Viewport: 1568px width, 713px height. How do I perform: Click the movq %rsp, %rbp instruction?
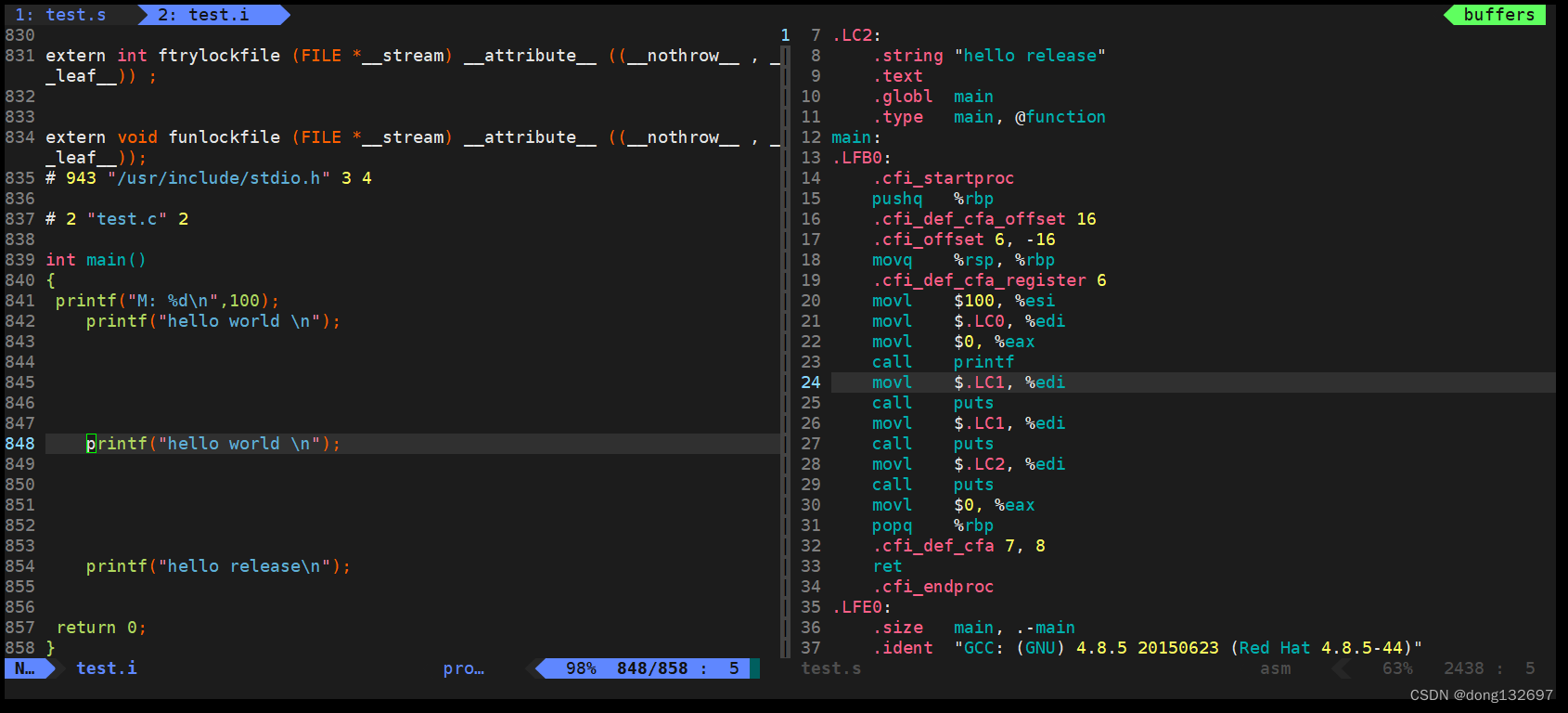point(963,260)
